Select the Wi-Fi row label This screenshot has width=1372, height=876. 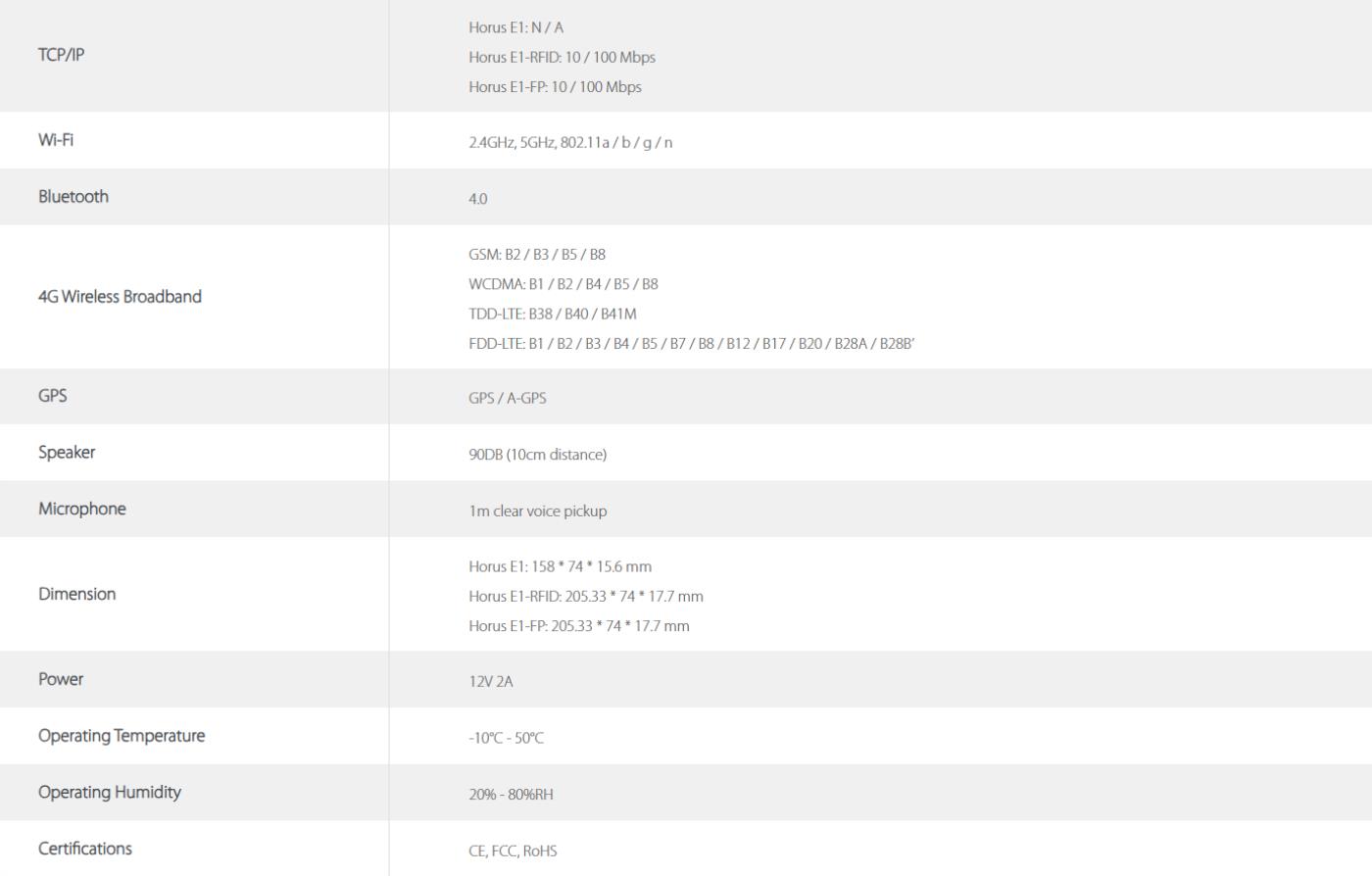[56, 140]
